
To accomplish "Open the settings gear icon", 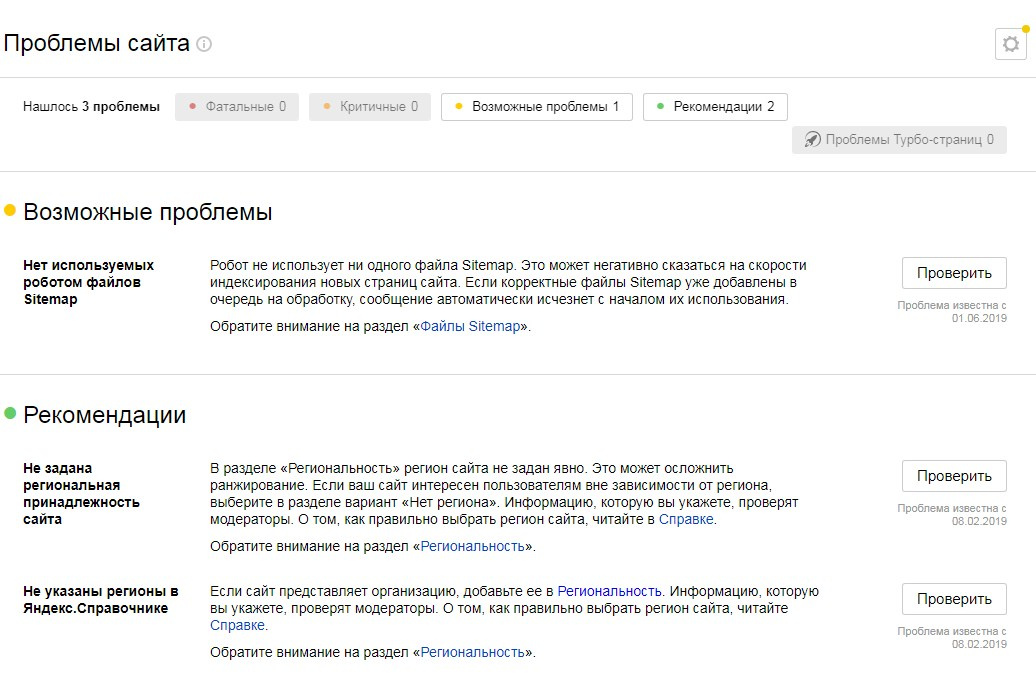I will pyautogui.click(x=1011, y=44).
